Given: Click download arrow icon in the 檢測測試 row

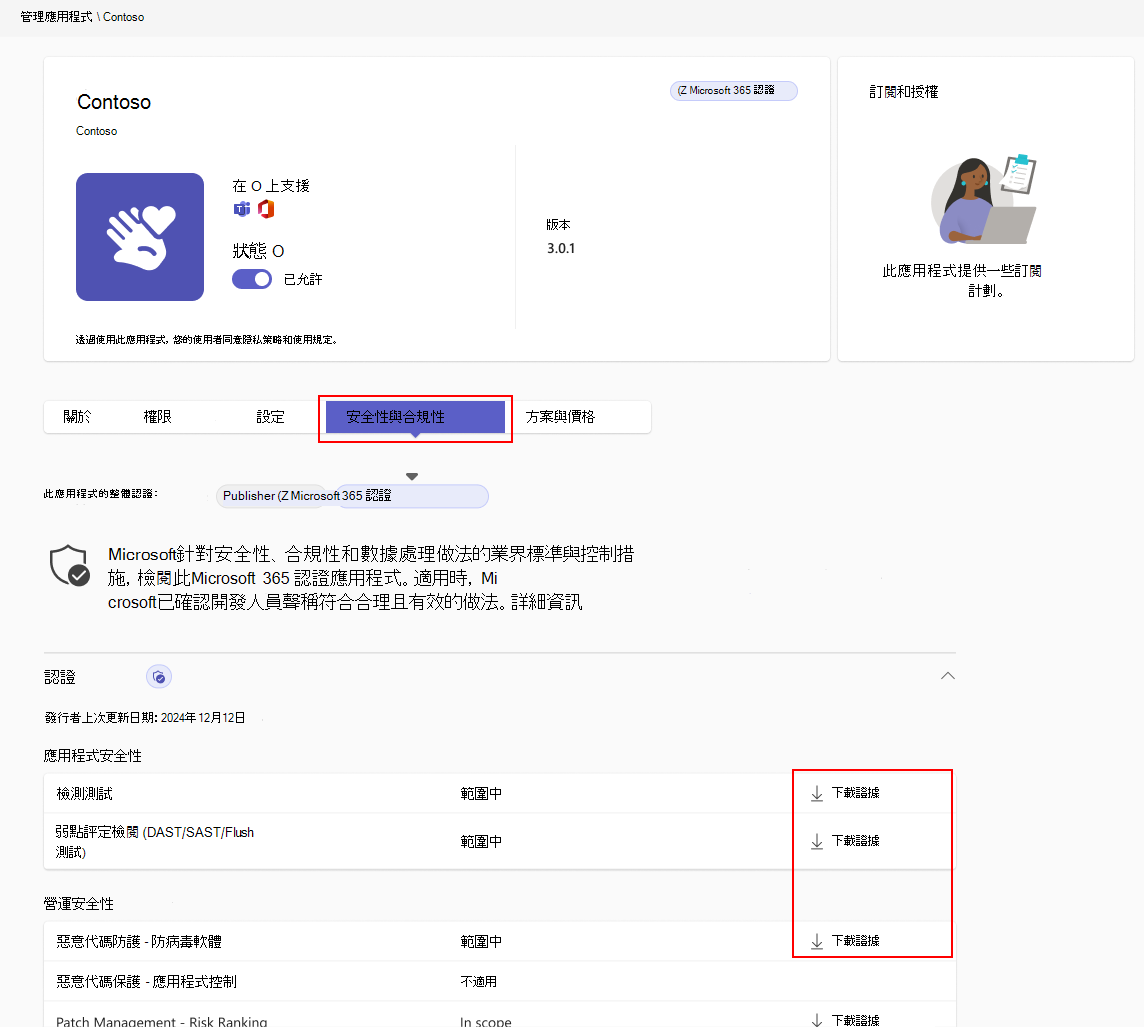Looking at the screenshot, I should (817, 793).
